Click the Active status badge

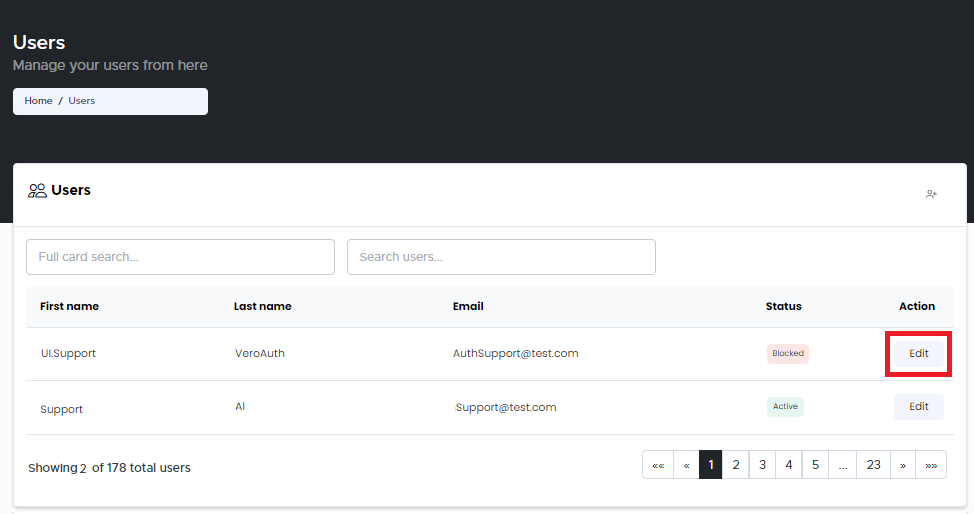coord(785,407)
